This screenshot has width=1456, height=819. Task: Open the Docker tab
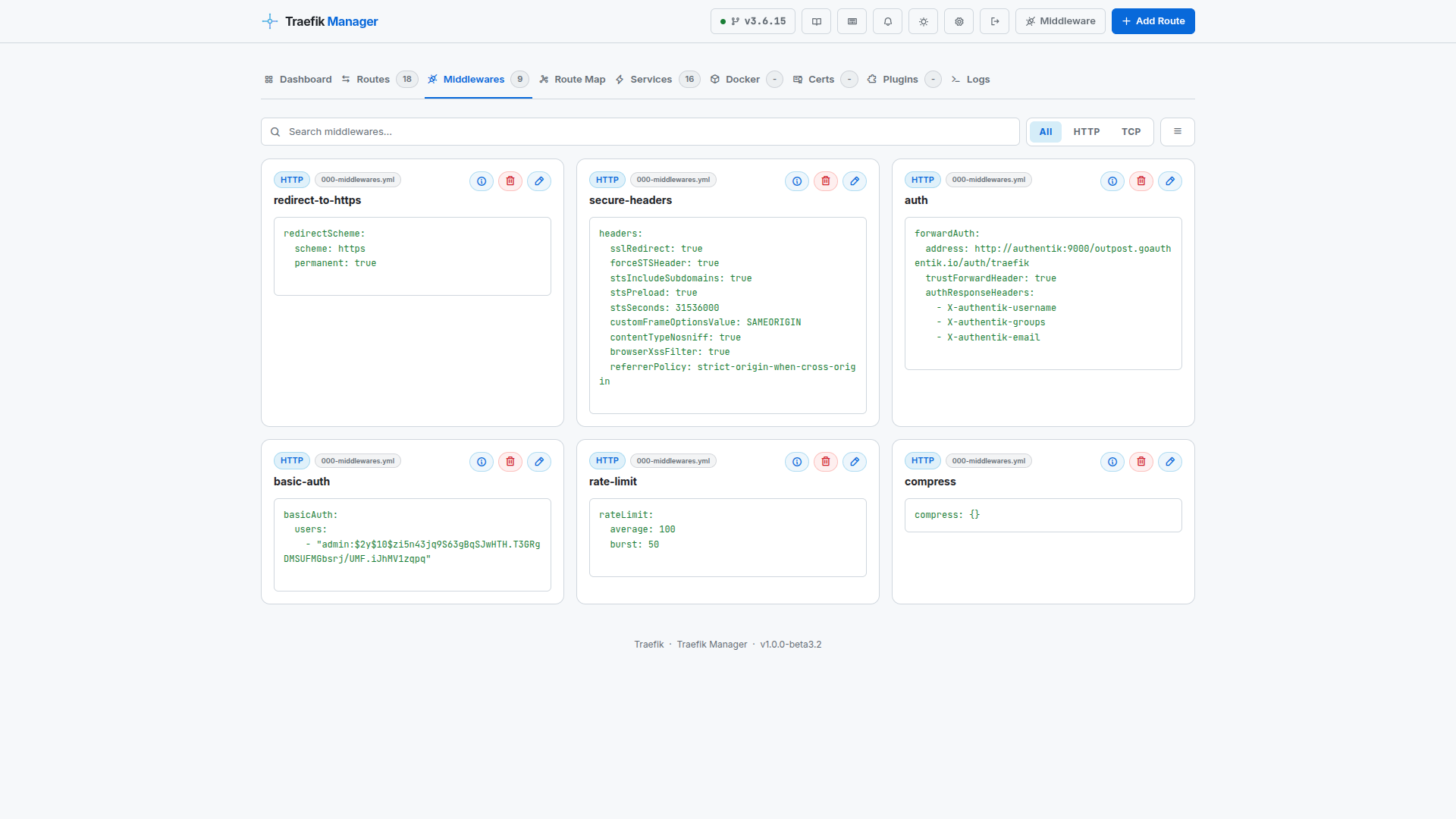tap(746, 80)
